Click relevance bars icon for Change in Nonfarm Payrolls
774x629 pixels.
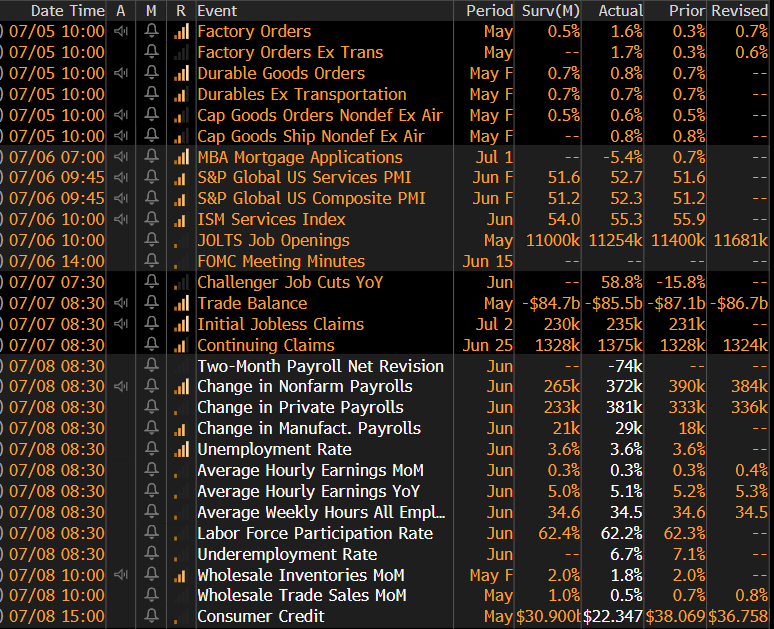pyautogui.click(x=181, y=387)
